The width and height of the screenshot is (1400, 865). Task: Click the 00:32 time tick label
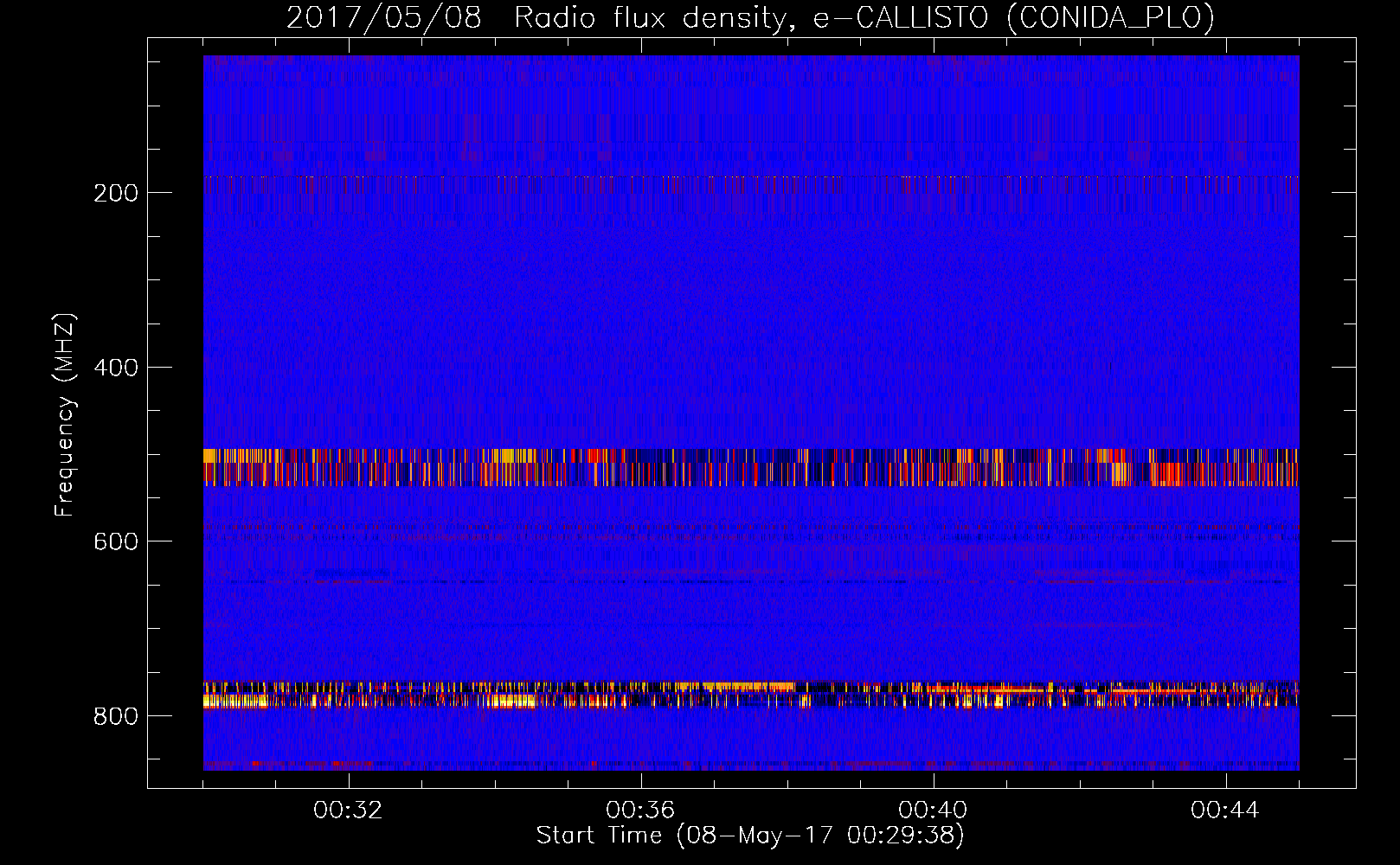point(348,811)
